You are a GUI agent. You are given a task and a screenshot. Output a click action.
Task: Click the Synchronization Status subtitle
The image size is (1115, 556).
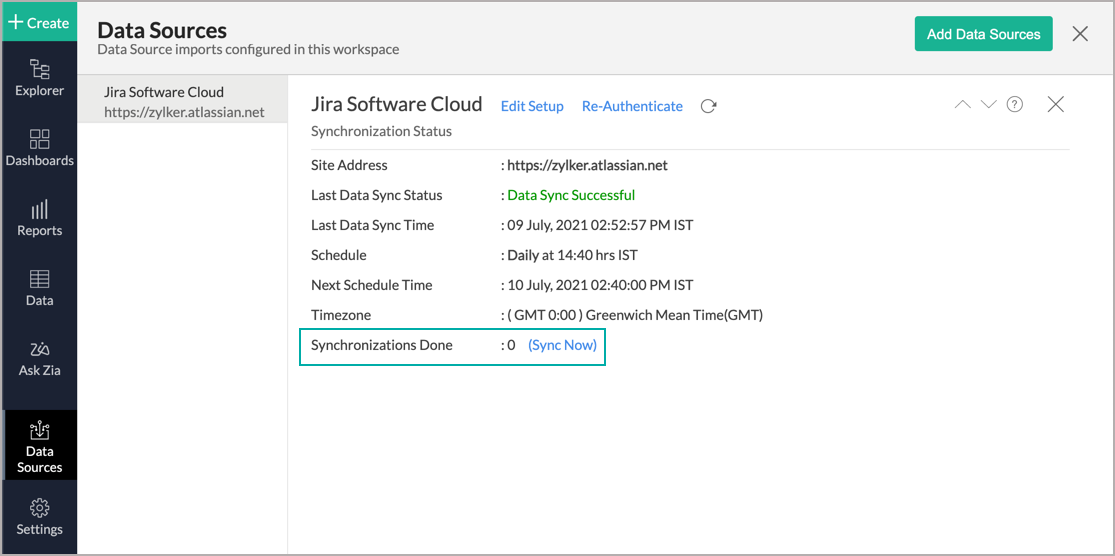point(381,132)
